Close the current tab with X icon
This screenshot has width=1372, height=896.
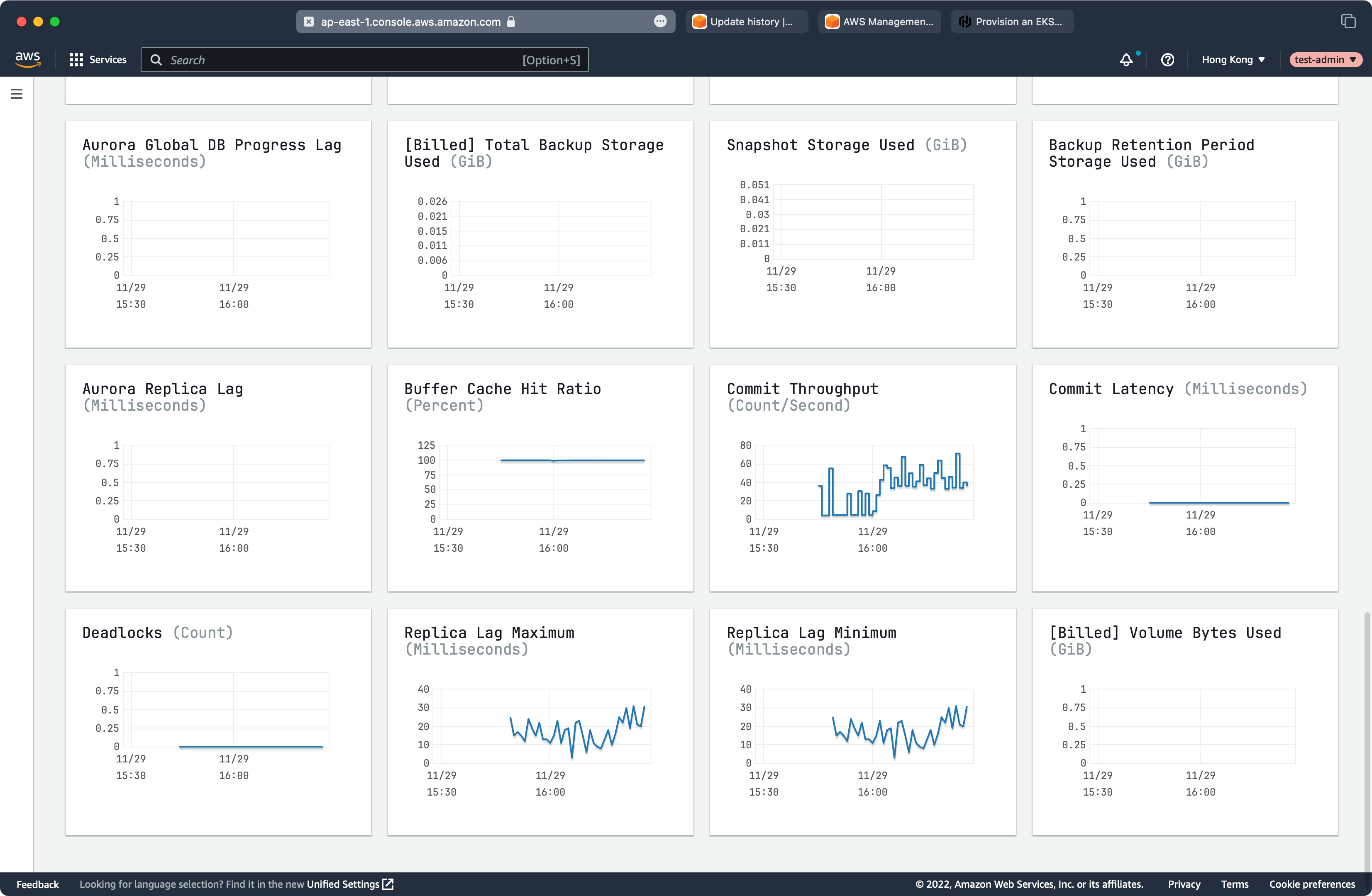click(309, 22)
